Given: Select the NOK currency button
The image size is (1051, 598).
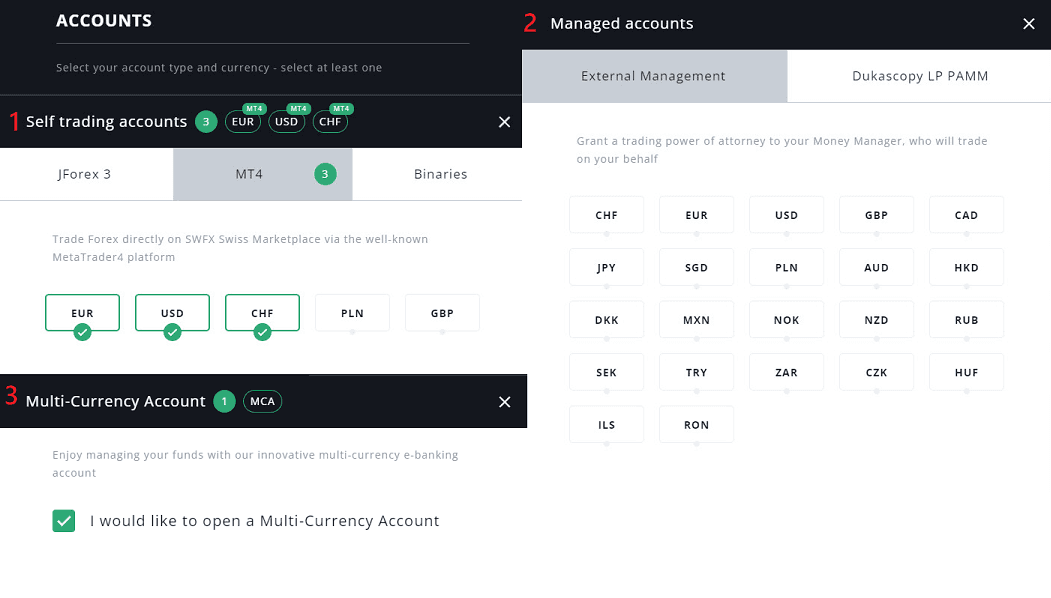Looking at the screenshot, I should (x=786, y=320).
